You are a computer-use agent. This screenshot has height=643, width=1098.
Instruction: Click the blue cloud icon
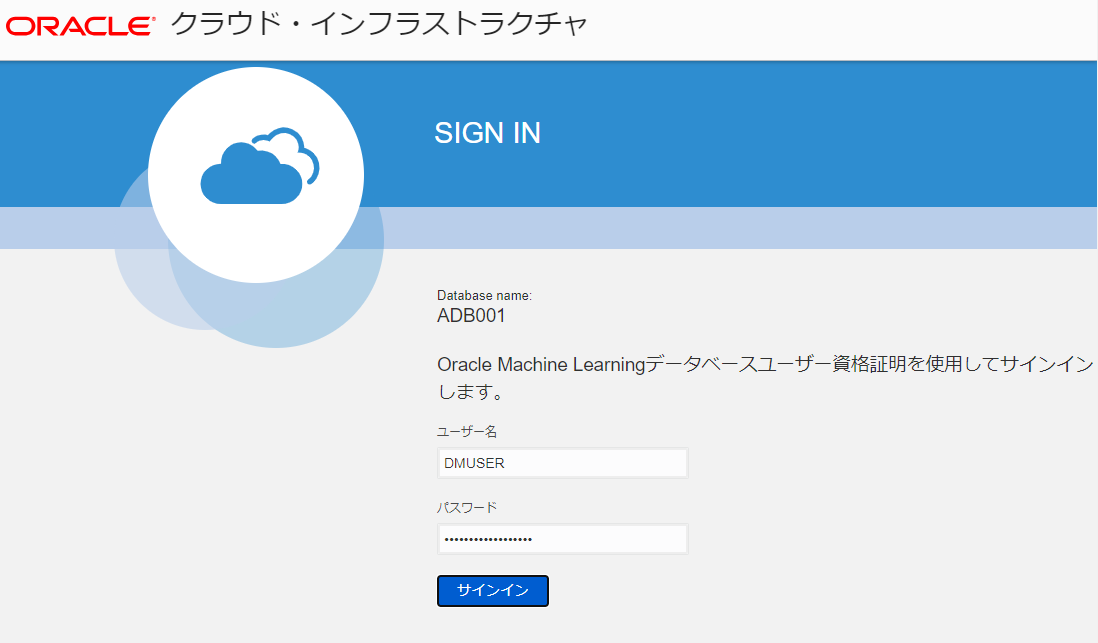point(260,167)
